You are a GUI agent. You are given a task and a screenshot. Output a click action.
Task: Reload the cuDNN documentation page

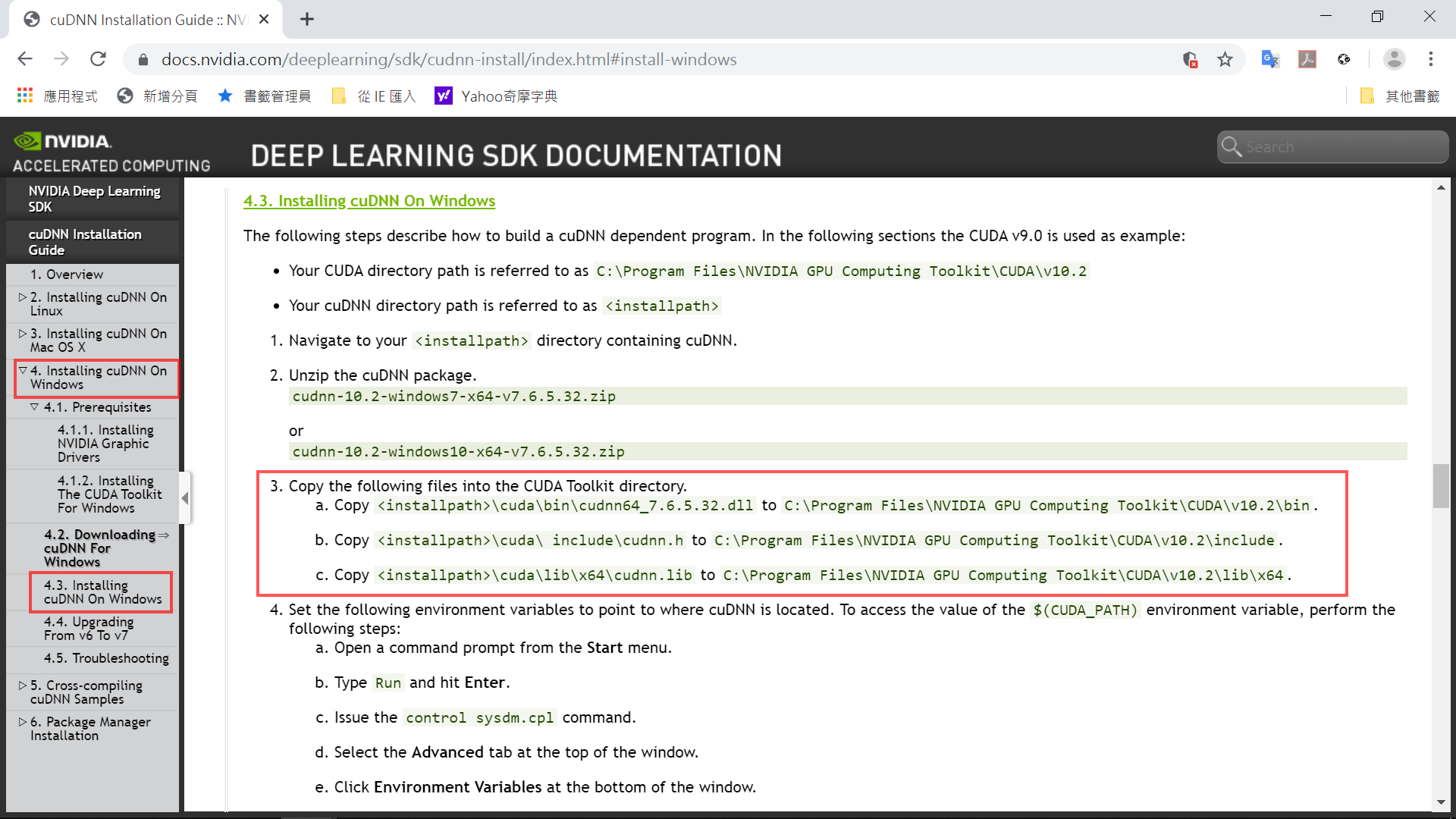(98, 59)
